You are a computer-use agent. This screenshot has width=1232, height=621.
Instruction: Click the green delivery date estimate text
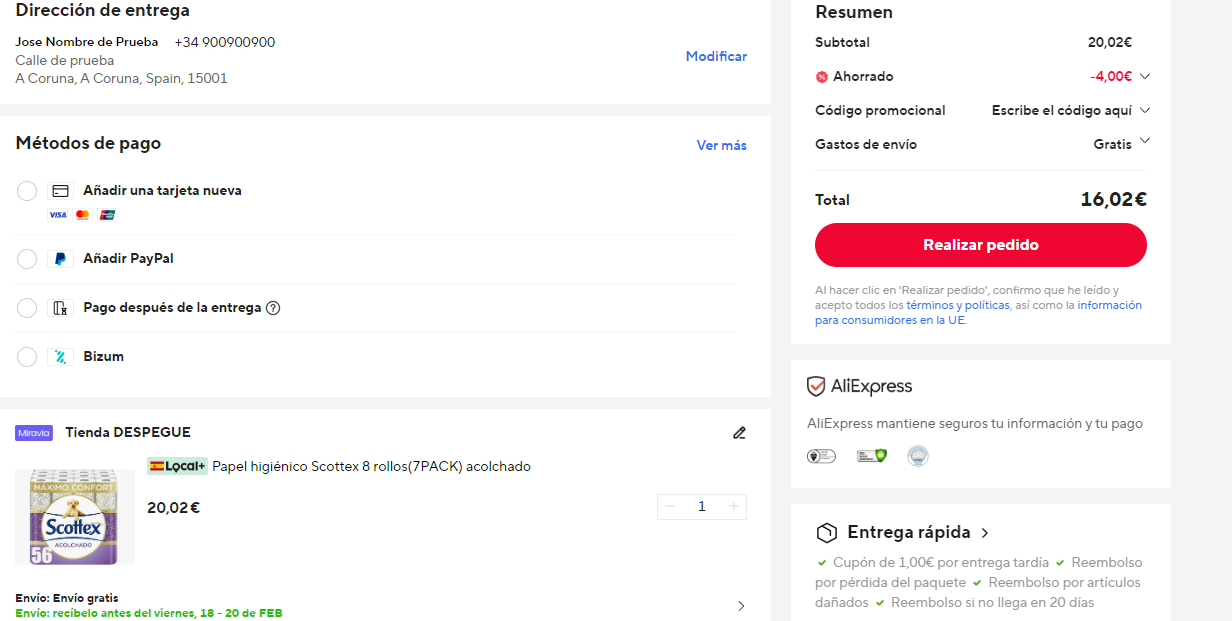(149, 612)
